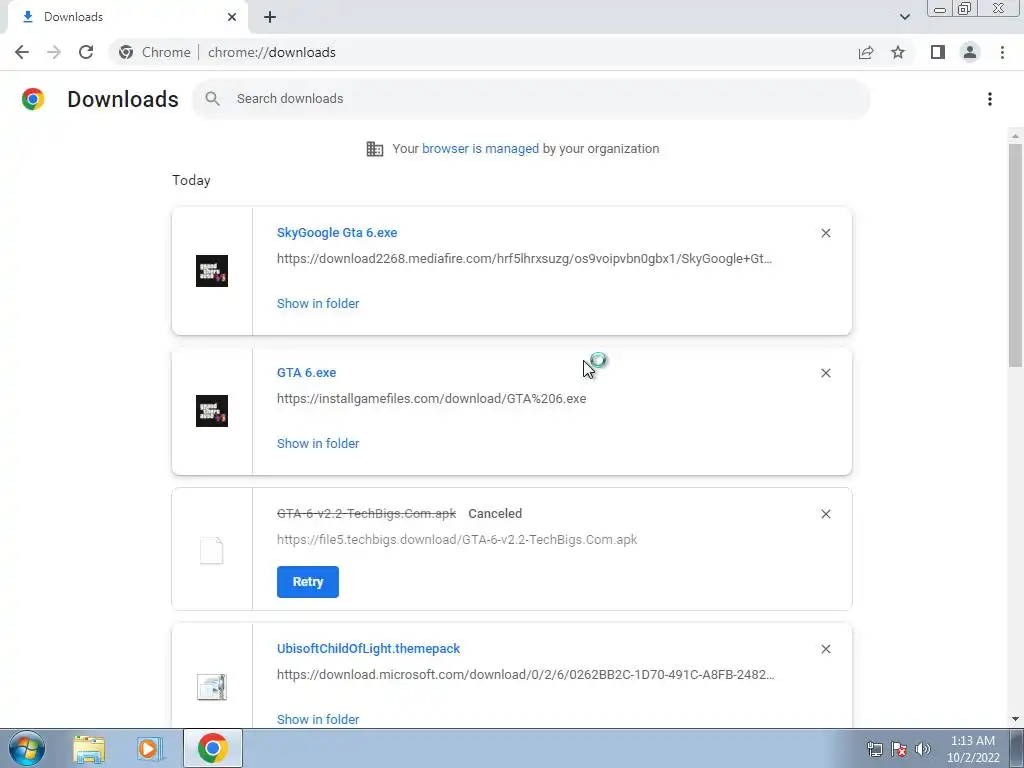
Task: Open Windows Media Player from the taskbar
Action: click(x=148, y=749)
